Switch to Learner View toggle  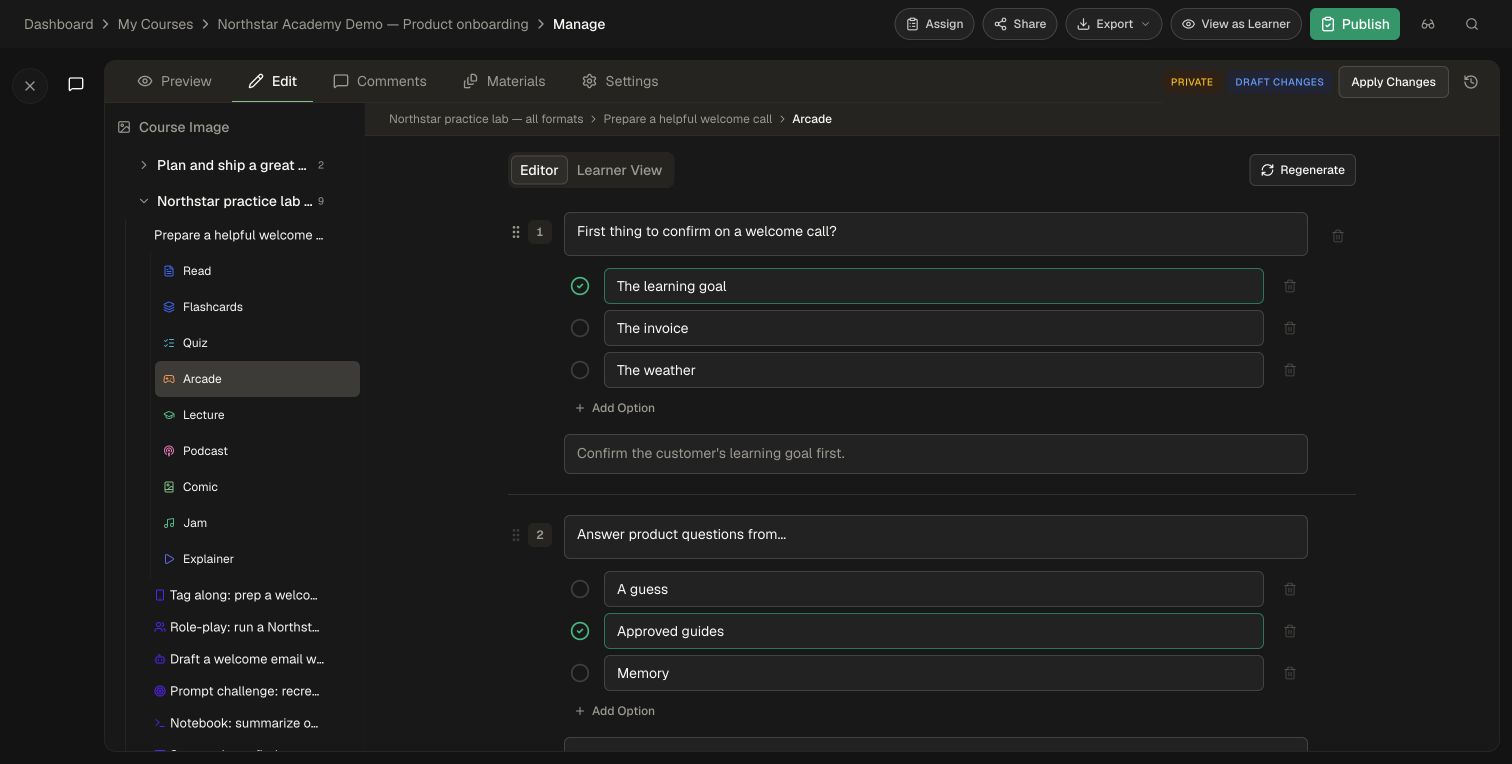click(619, 170)
